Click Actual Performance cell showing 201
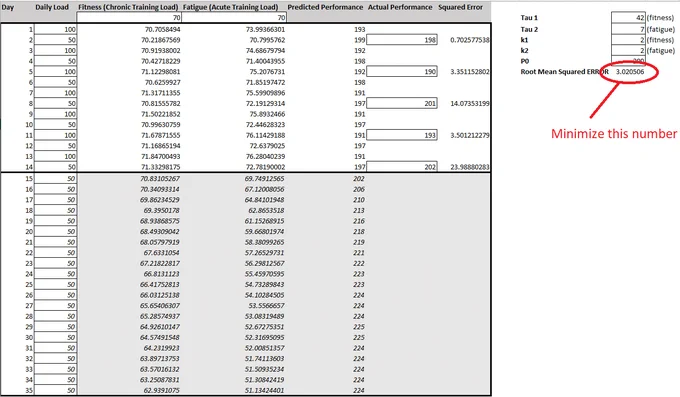 (402, 103)
